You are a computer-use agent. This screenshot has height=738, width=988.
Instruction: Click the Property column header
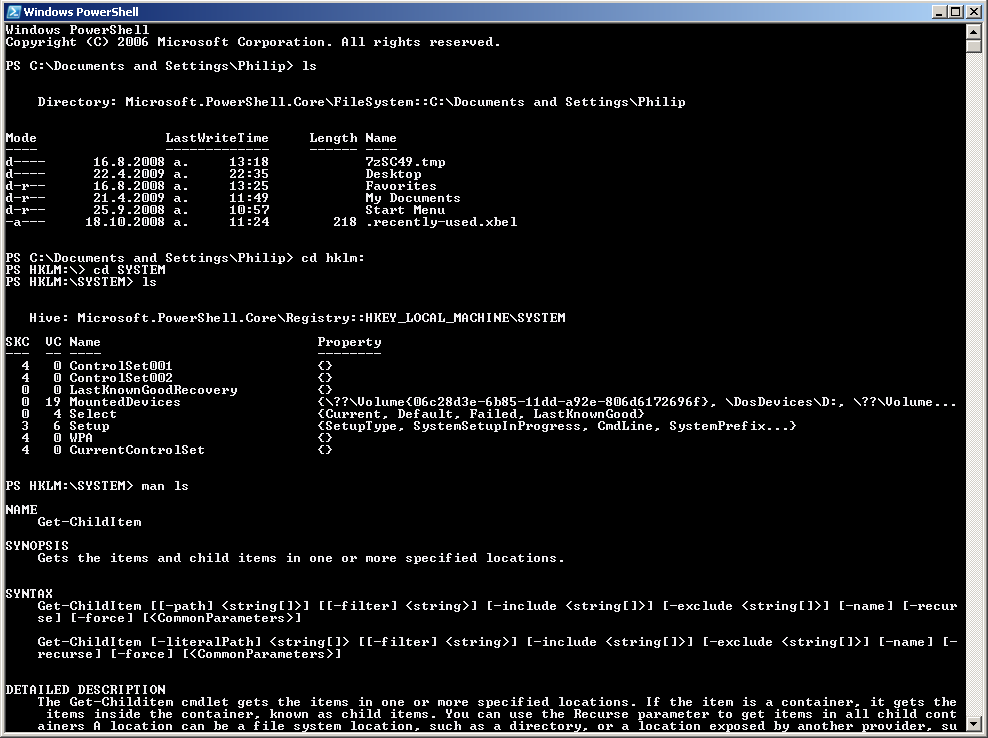[349, 342]
